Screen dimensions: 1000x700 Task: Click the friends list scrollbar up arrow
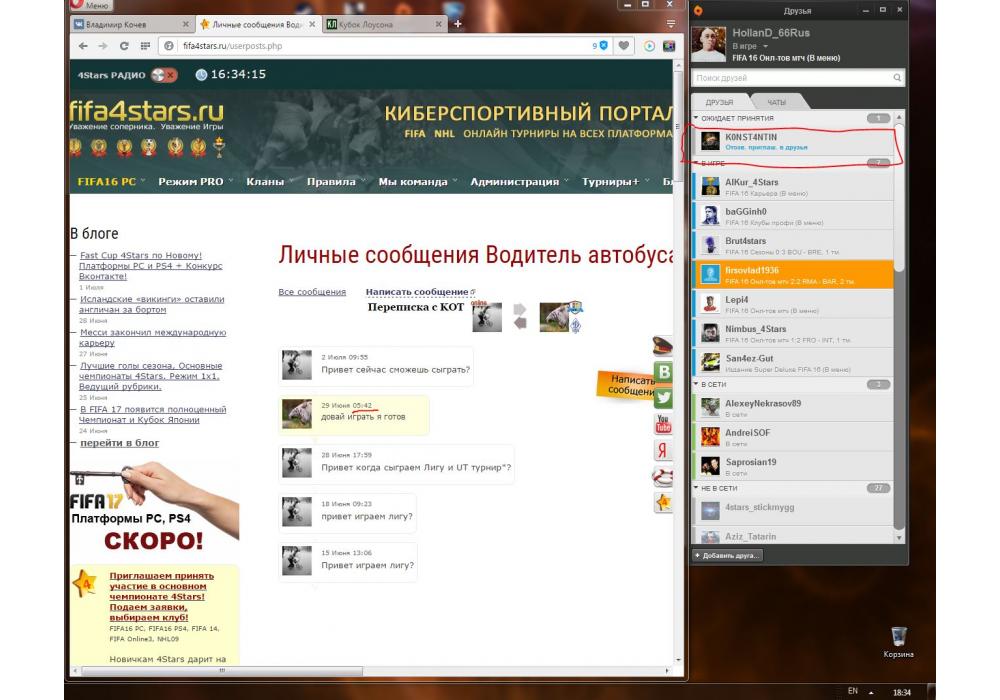pyautogui.click(x=901, y=118)
